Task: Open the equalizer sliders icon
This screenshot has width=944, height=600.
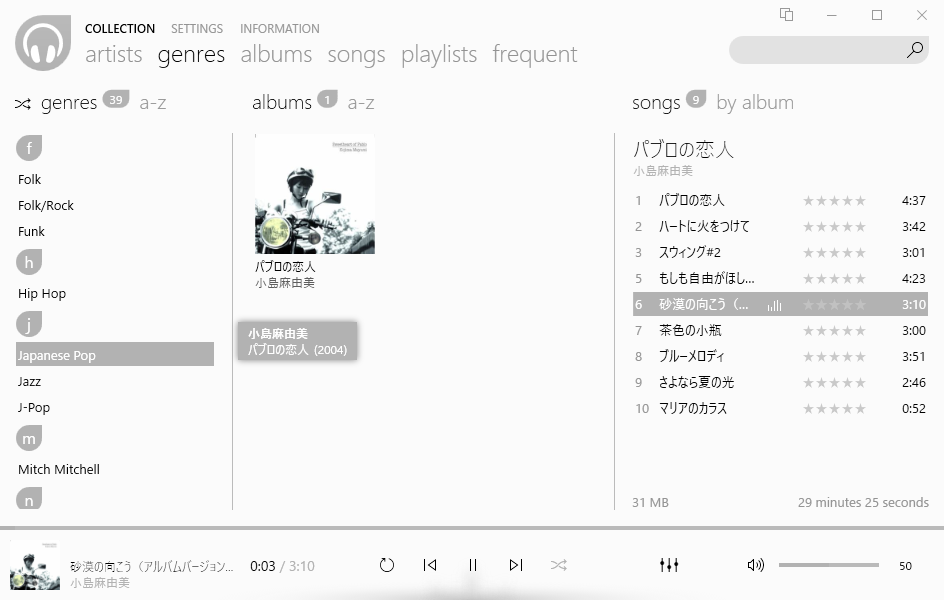Action: [x=669, y=565]
